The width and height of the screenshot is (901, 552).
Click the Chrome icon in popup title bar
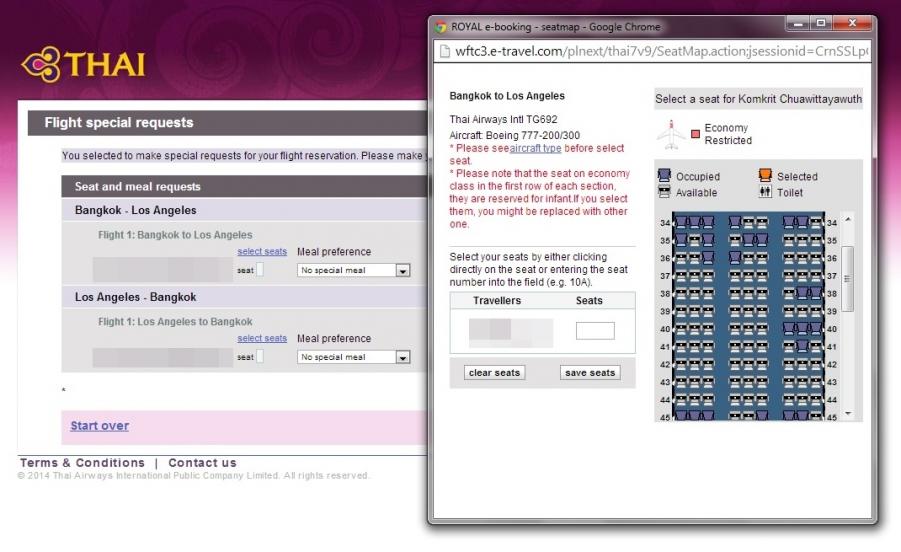[x=440, y=27]
